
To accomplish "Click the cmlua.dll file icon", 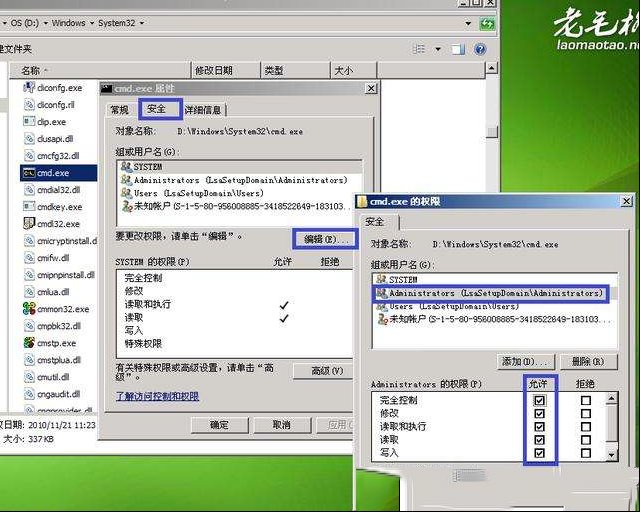I will pos(29,292).
